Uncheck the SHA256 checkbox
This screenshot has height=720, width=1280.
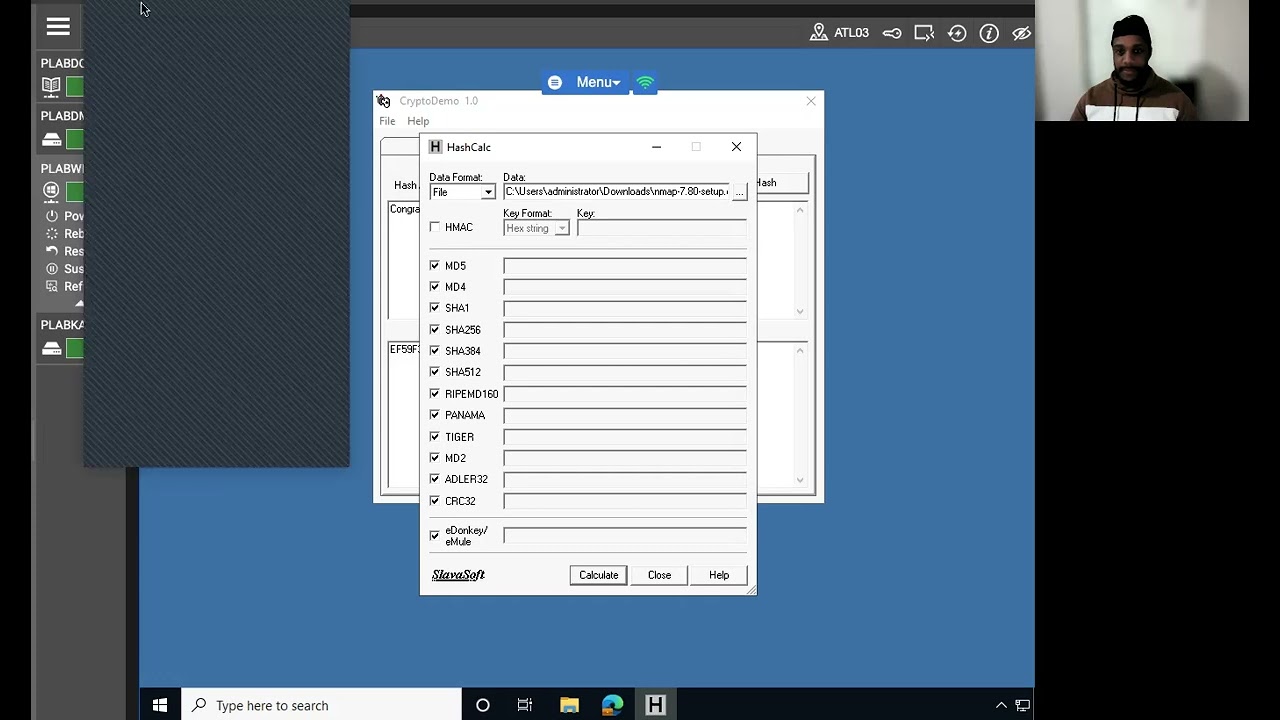435,329
